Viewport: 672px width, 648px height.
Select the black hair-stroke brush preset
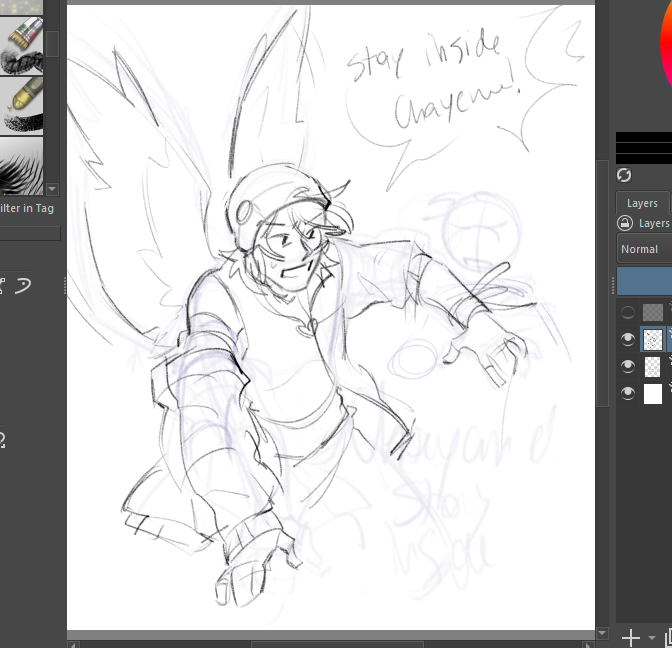pyautogui.click(x=21, y=166)
